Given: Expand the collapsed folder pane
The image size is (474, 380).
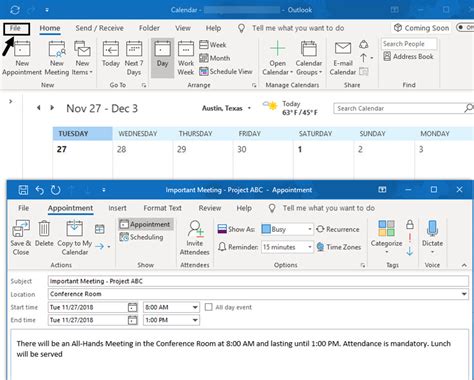Looking at the screenshot, I should pyautogui.click(x=11, y=101).
